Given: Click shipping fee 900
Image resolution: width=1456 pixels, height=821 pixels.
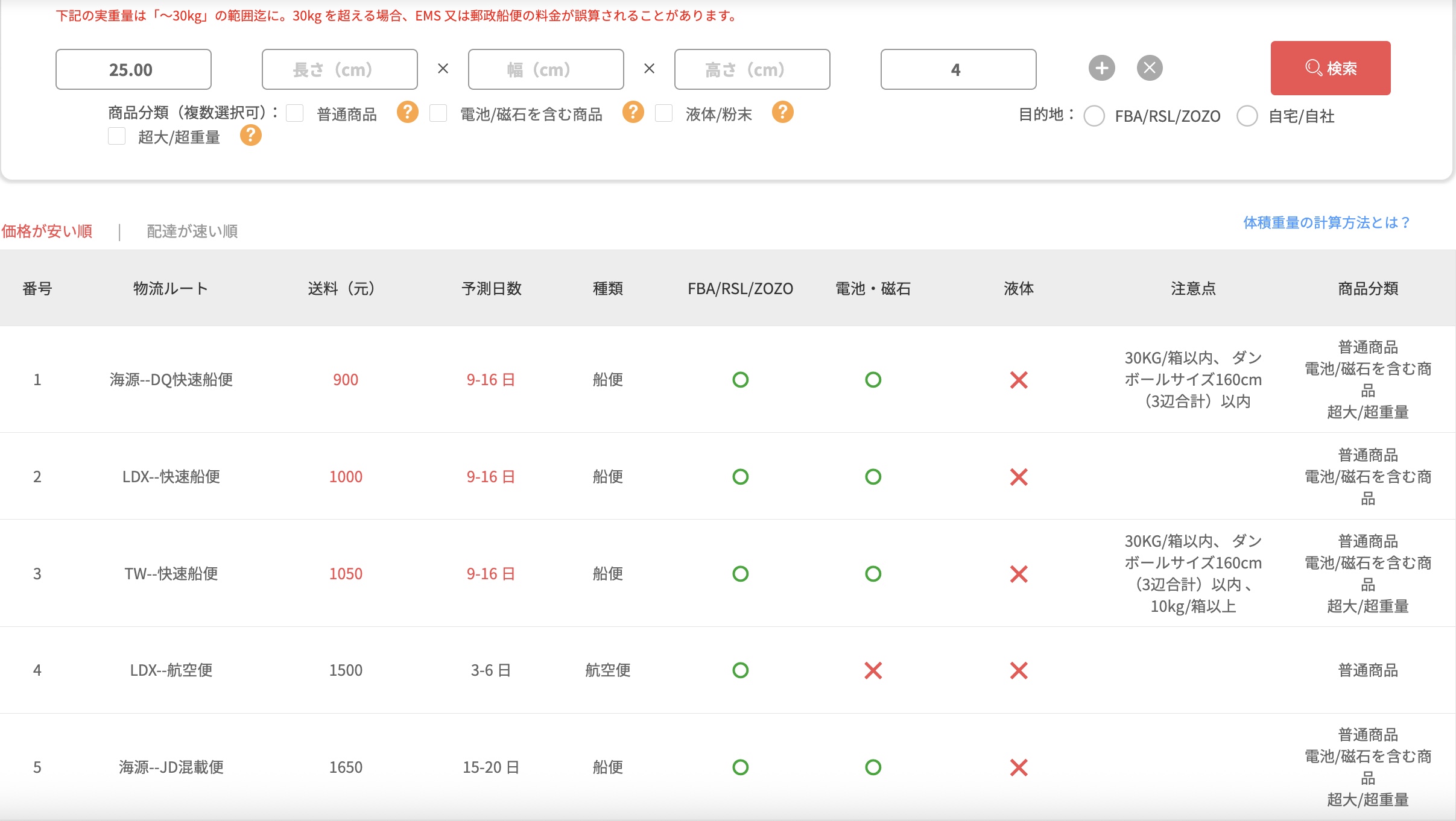Looking at the screenshot, I should click(x=346, y=380).
